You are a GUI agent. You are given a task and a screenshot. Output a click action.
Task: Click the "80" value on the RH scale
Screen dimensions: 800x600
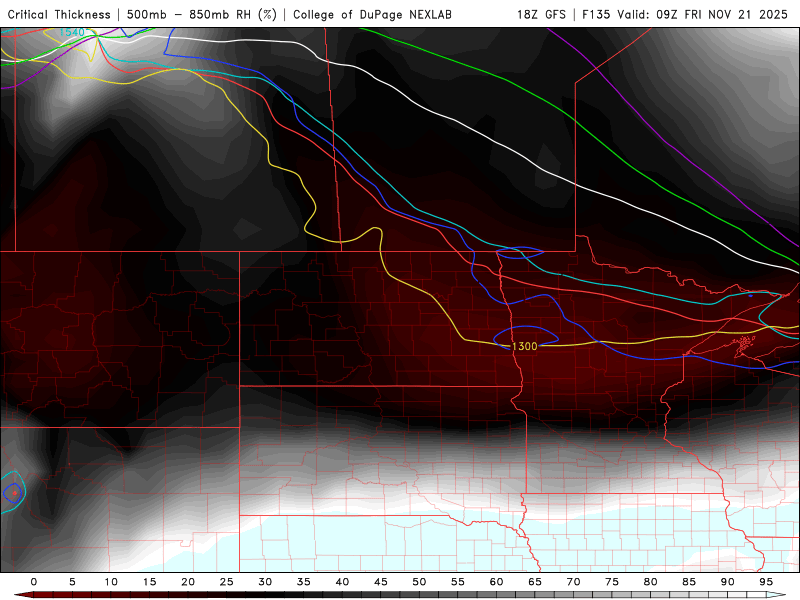tap(651, 582)
